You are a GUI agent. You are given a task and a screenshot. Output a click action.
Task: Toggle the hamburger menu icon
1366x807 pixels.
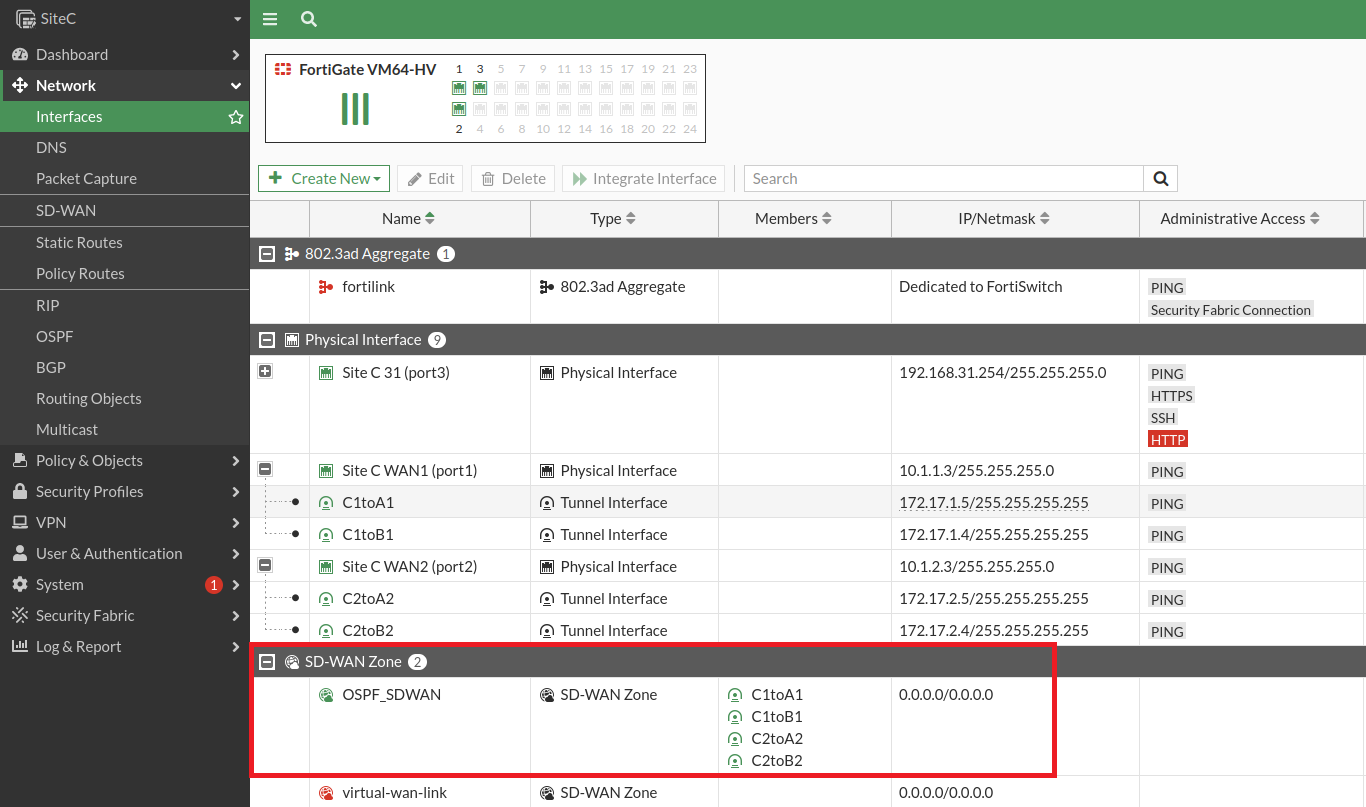click(x=270, y=19)
